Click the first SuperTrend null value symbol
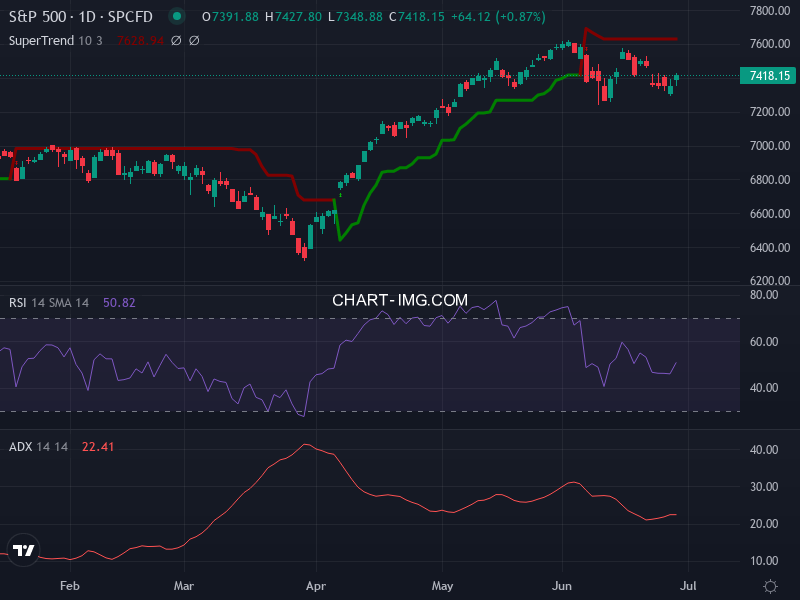Image resolution: width=800 pixels, height=600 pixels. click(176, 40)
